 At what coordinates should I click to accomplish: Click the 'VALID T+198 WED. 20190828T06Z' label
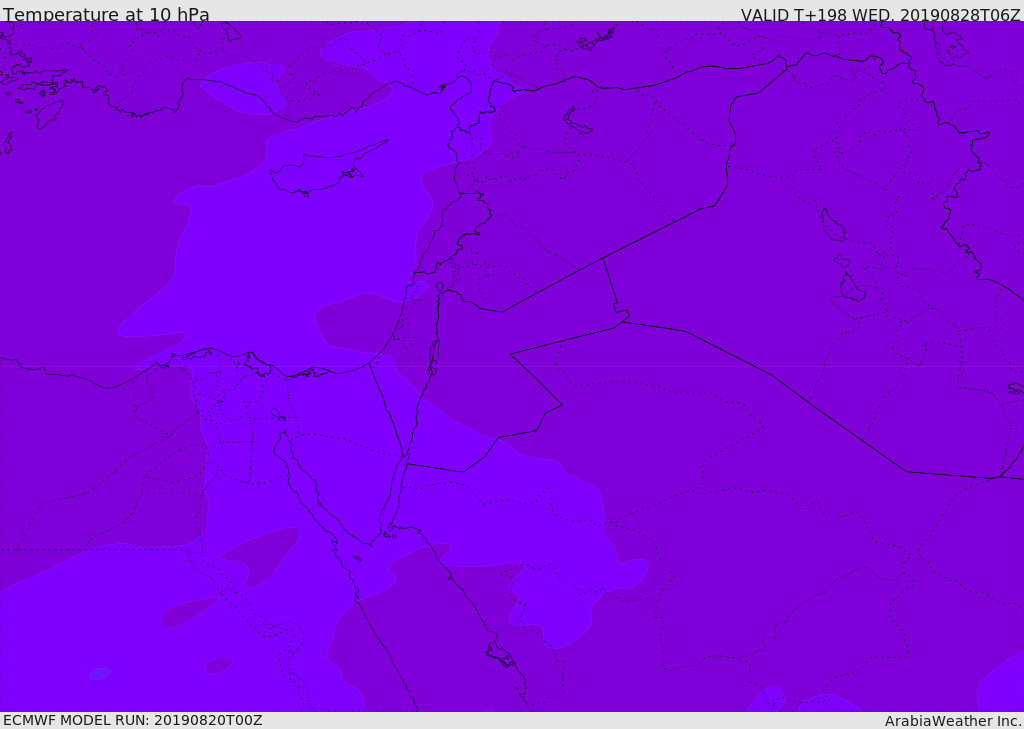click(880, 15)
